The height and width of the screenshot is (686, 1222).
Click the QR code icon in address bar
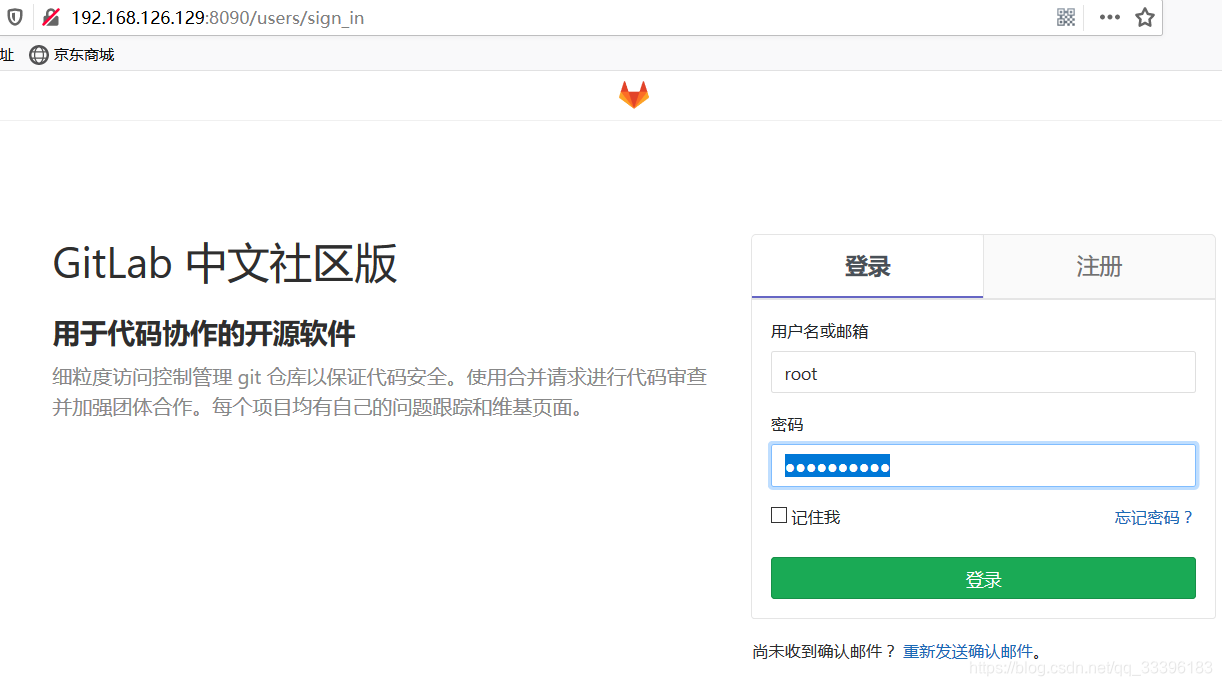1066,17
